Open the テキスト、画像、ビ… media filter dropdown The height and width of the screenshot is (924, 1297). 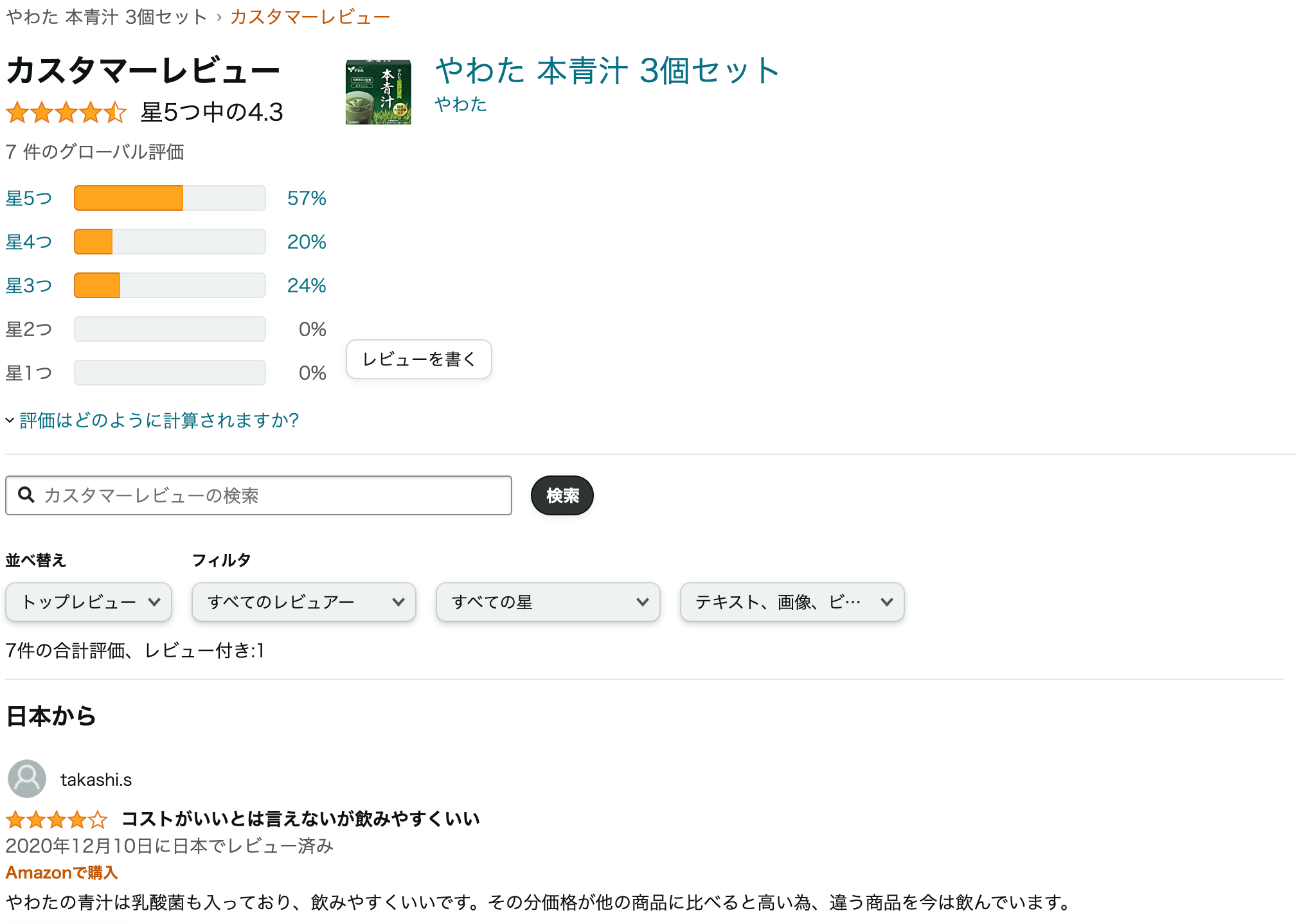click(x=792, y=602)
